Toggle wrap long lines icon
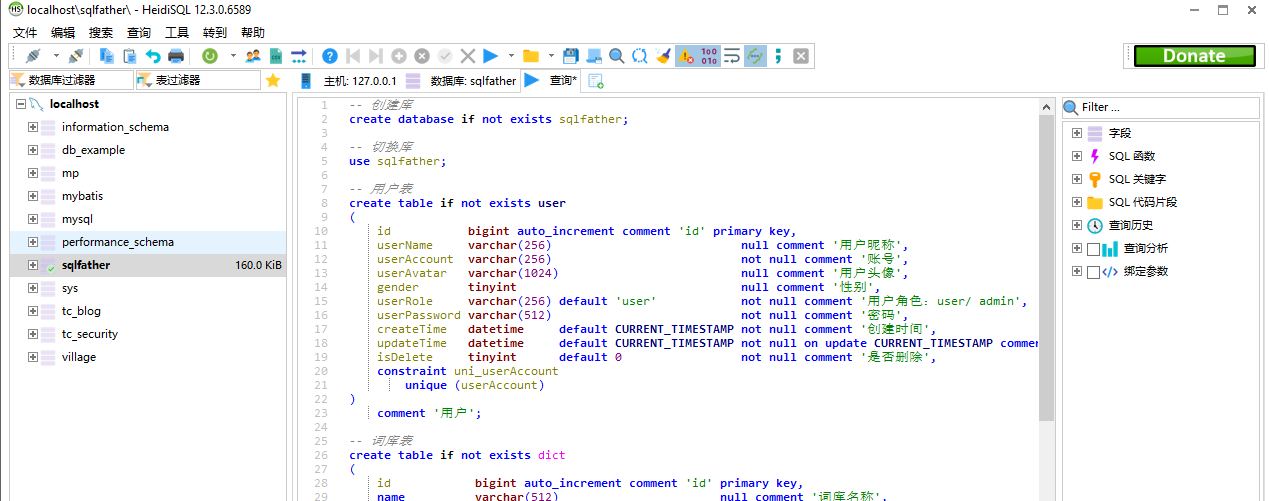Screen dimensions: 1269x501 coord(732,56)
